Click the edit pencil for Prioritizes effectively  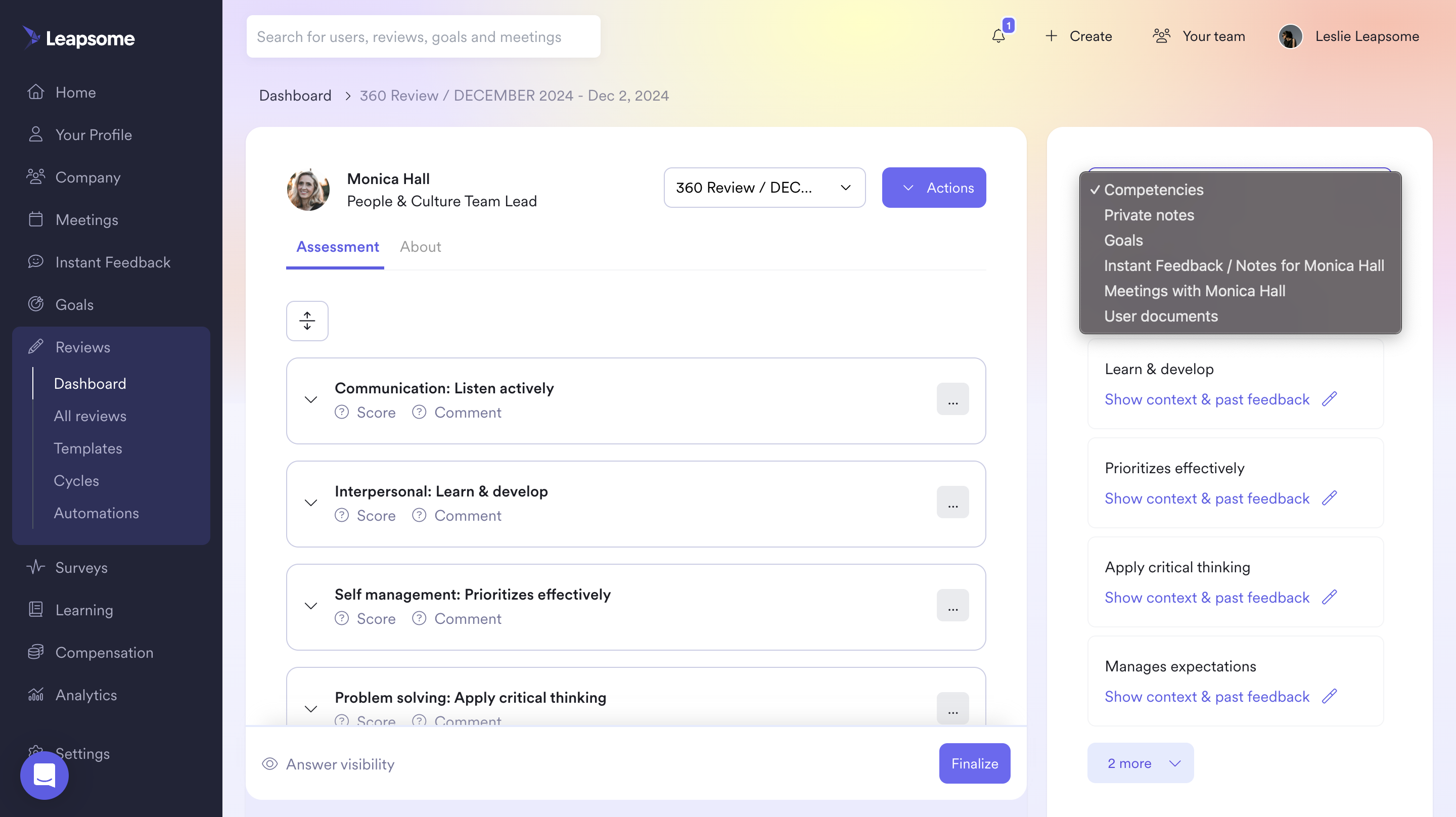(1330, 498)
